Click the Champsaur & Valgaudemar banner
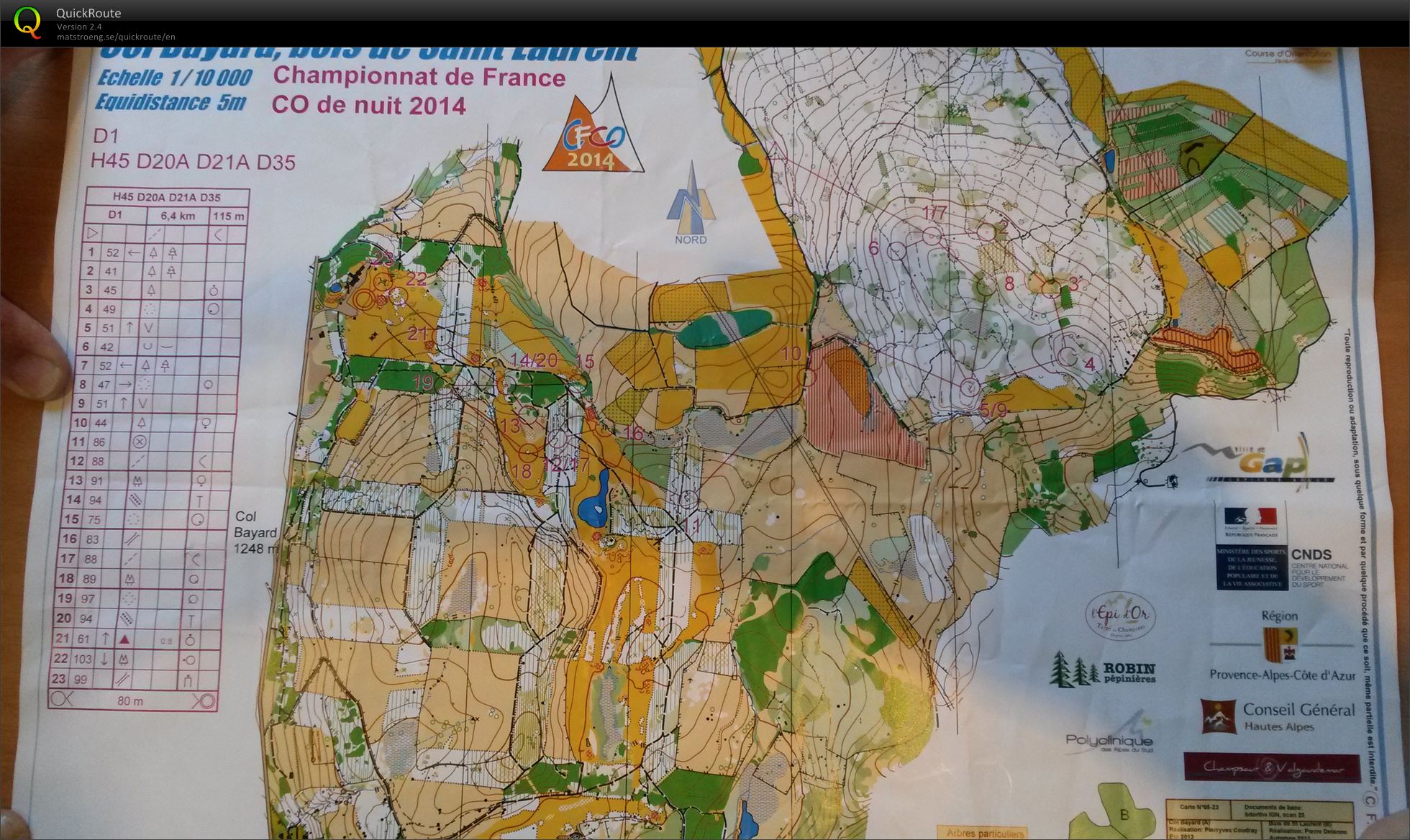The height and width of the screenshot is (840, 1410). [1272, 768]
